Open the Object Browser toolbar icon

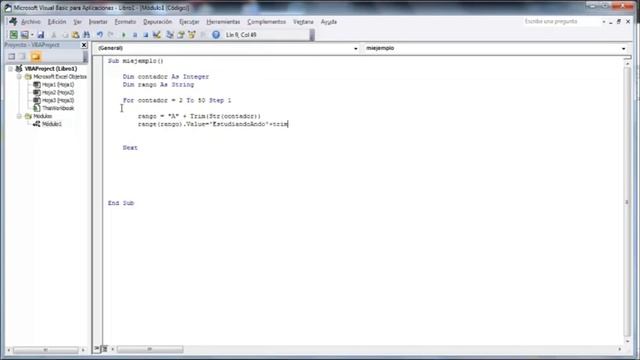(192, 35)
